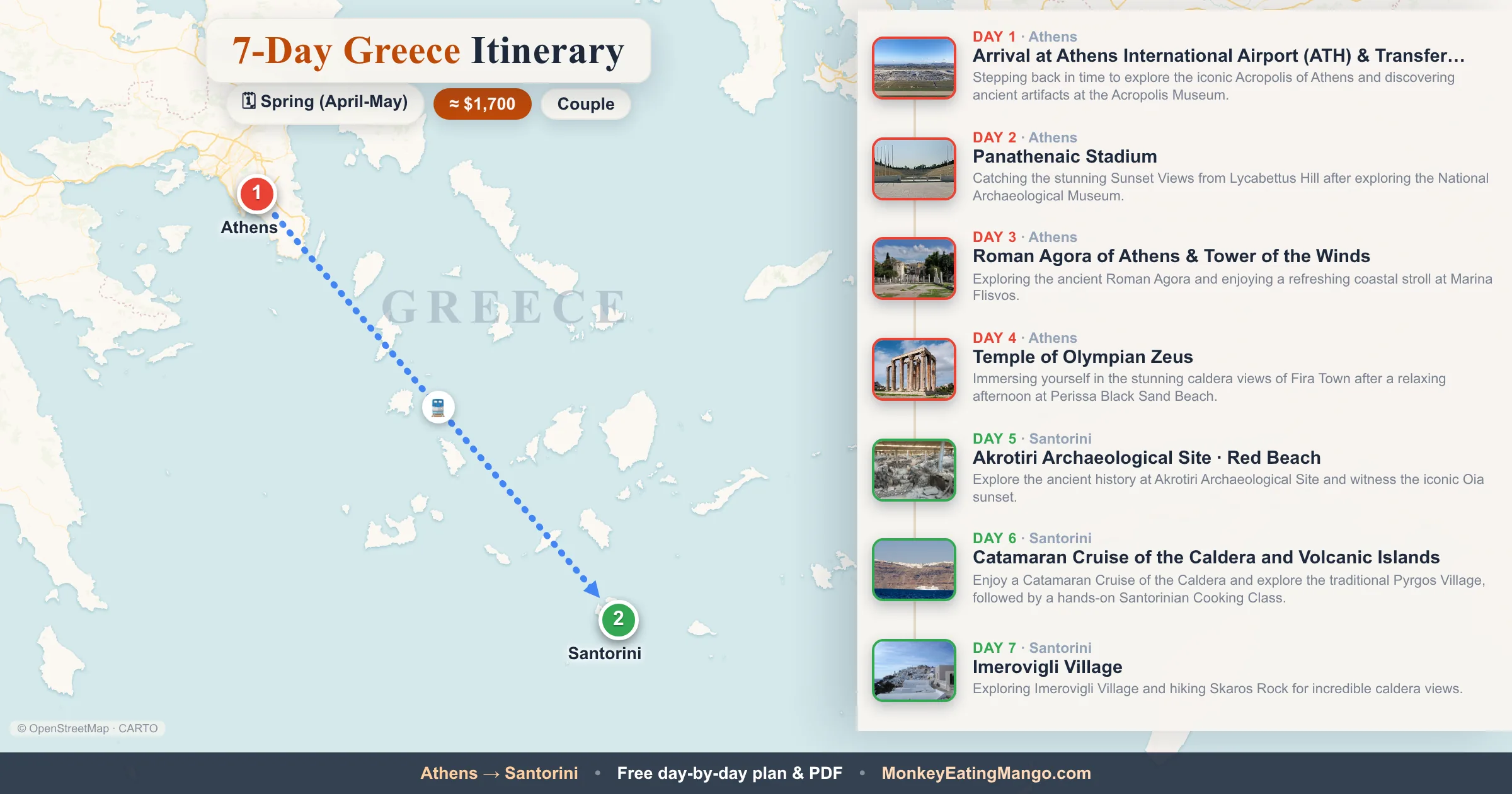1512x794 pixels.
Task: Click the Imerovigli Village heading
Action: pyautogui.click(x=1047, y=667)
